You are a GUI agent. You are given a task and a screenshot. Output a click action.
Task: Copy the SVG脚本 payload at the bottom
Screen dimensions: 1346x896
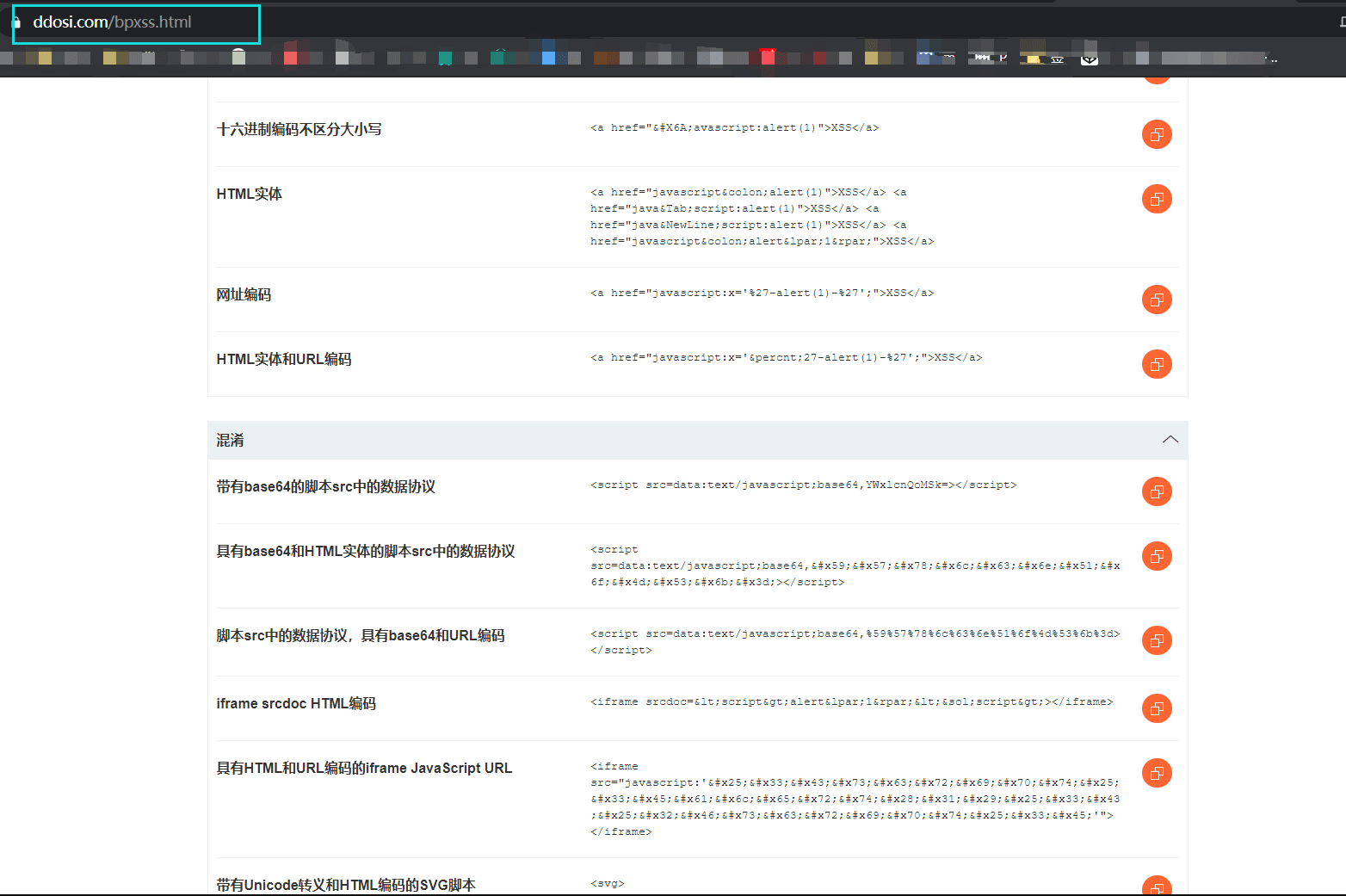[1156, 887]
